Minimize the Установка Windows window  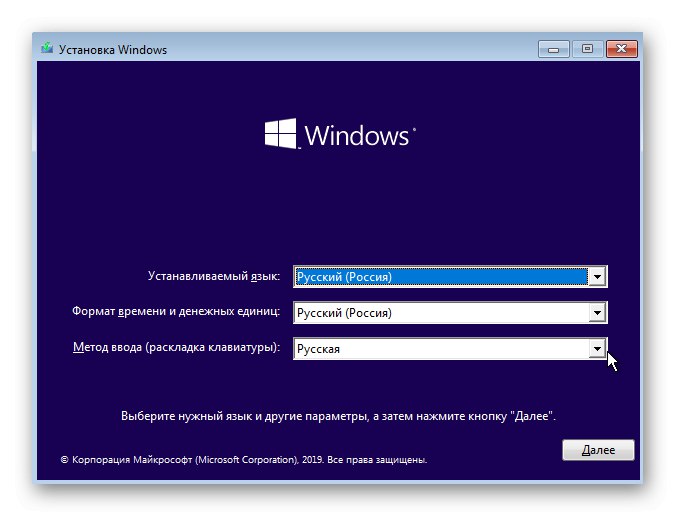(x=554, y=49)
